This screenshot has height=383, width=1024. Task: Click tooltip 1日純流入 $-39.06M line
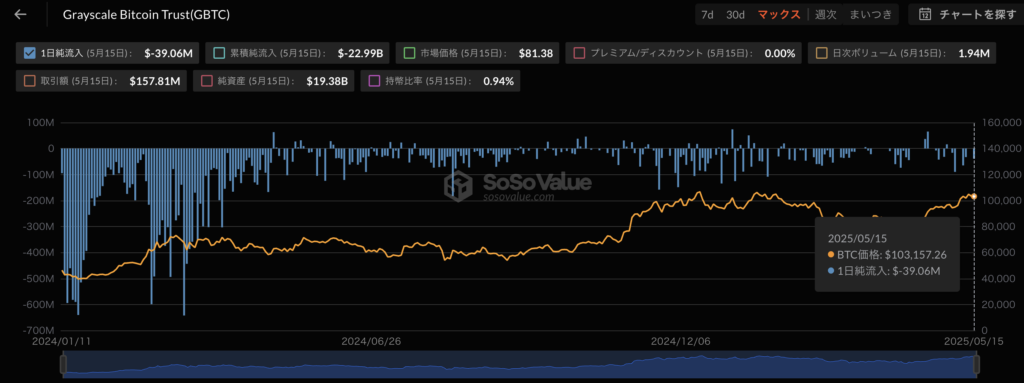click(884, 271)
